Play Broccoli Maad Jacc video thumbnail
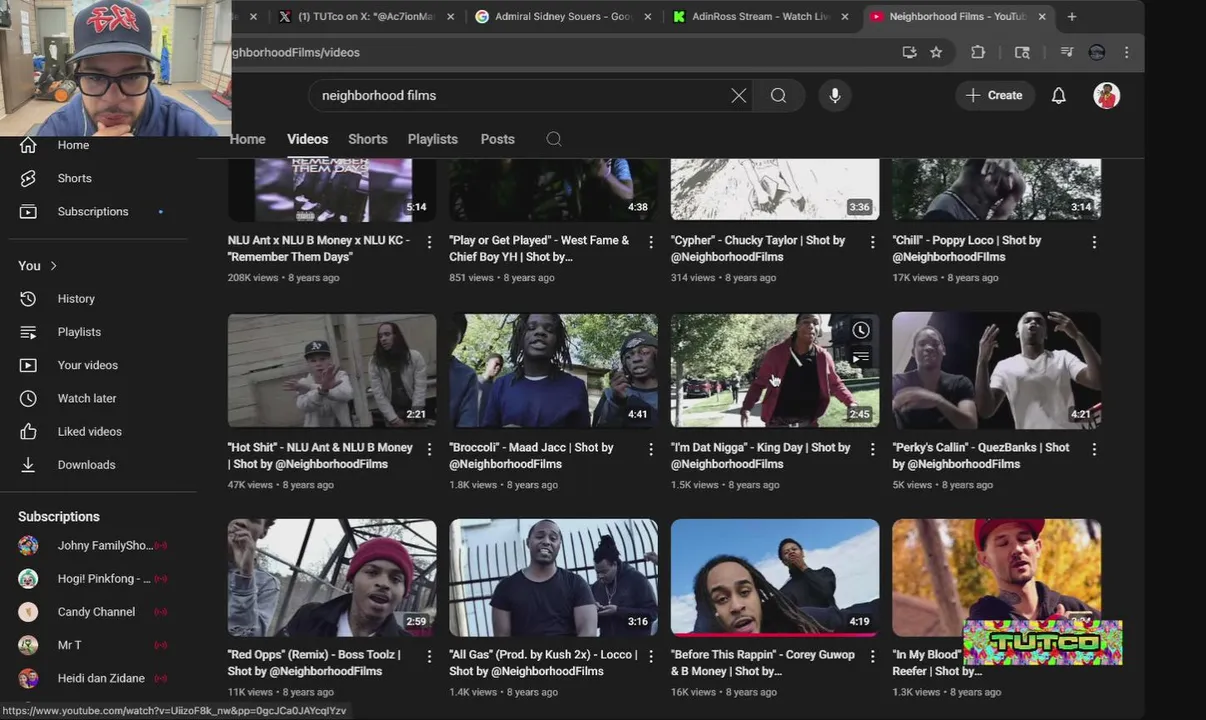 coord(553,371)
